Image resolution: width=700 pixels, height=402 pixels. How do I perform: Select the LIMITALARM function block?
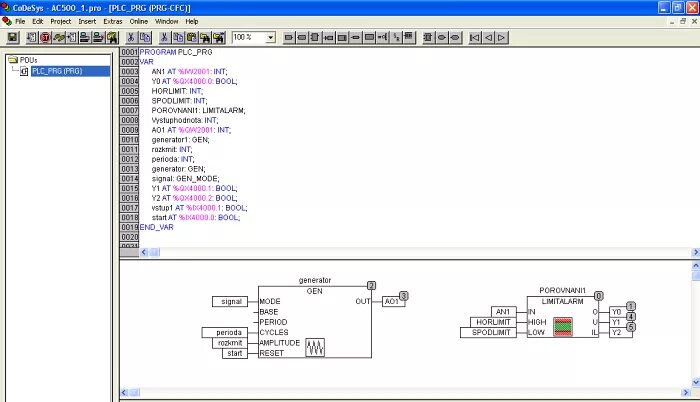point(562,317)
